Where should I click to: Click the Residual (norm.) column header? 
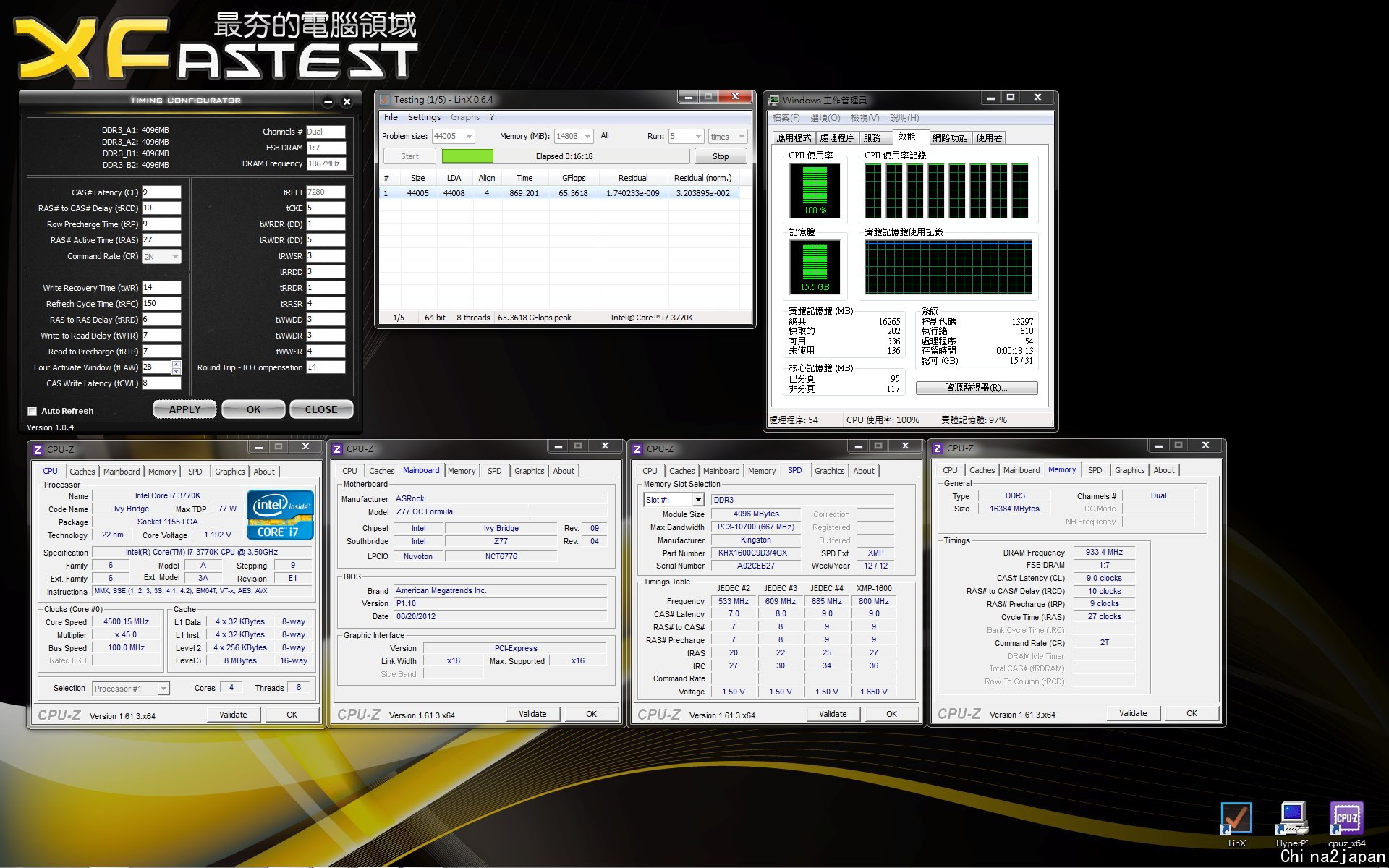[702, 178]
